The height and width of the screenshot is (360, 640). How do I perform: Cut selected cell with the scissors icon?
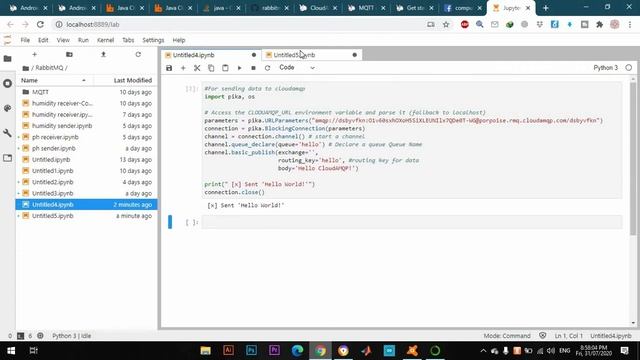point(197,68)
